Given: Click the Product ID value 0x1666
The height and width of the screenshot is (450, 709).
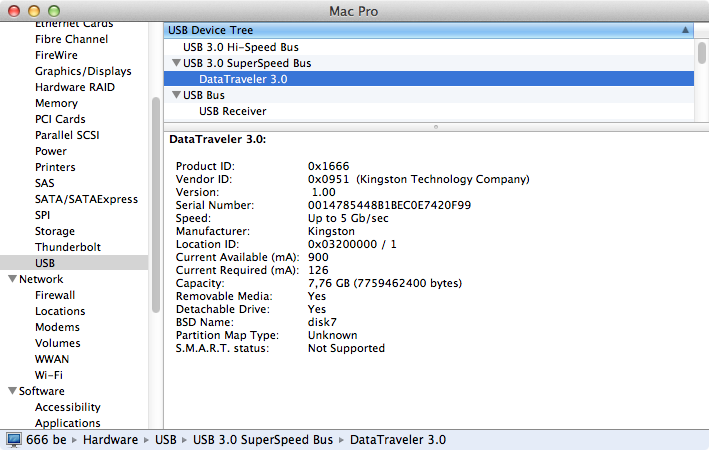Looking at the screenshot, I should tap(328, 166).
